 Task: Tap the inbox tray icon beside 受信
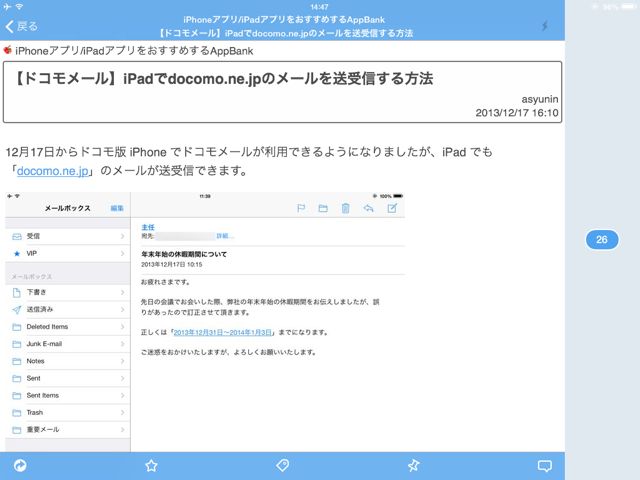pyautogui.click(x=17, y=236)
